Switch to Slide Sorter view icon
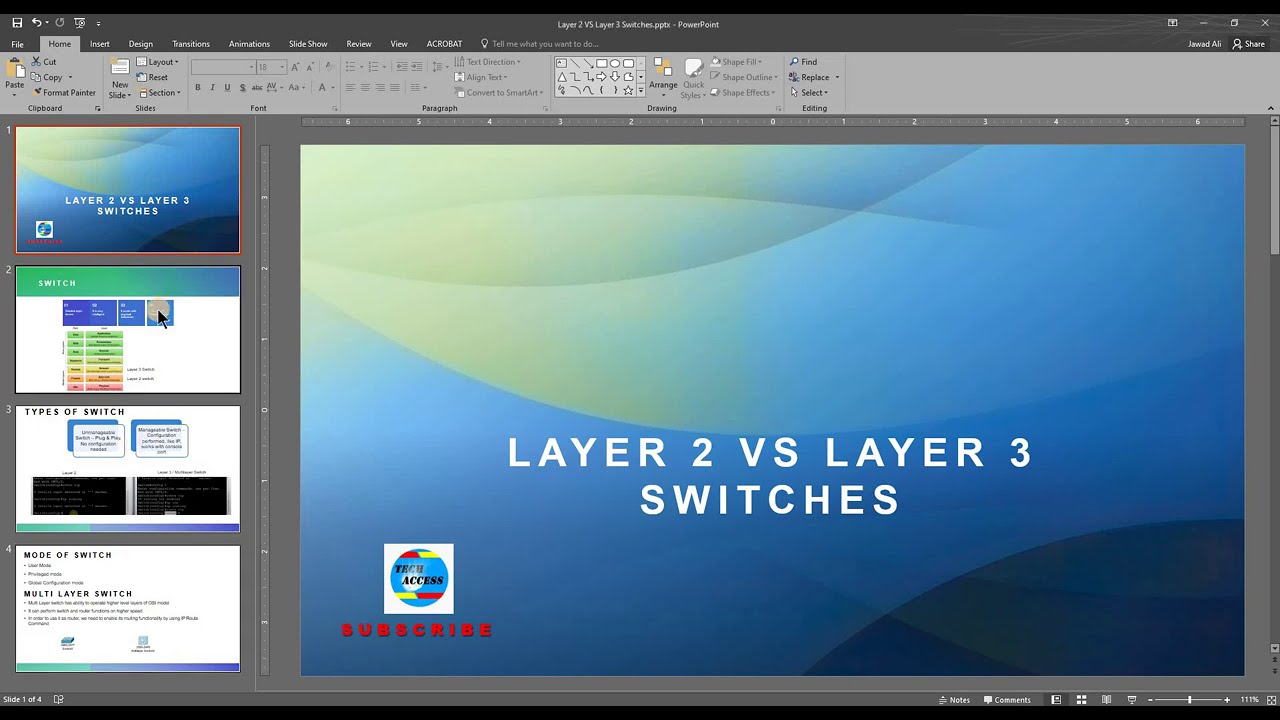 tap(1081, 699)
